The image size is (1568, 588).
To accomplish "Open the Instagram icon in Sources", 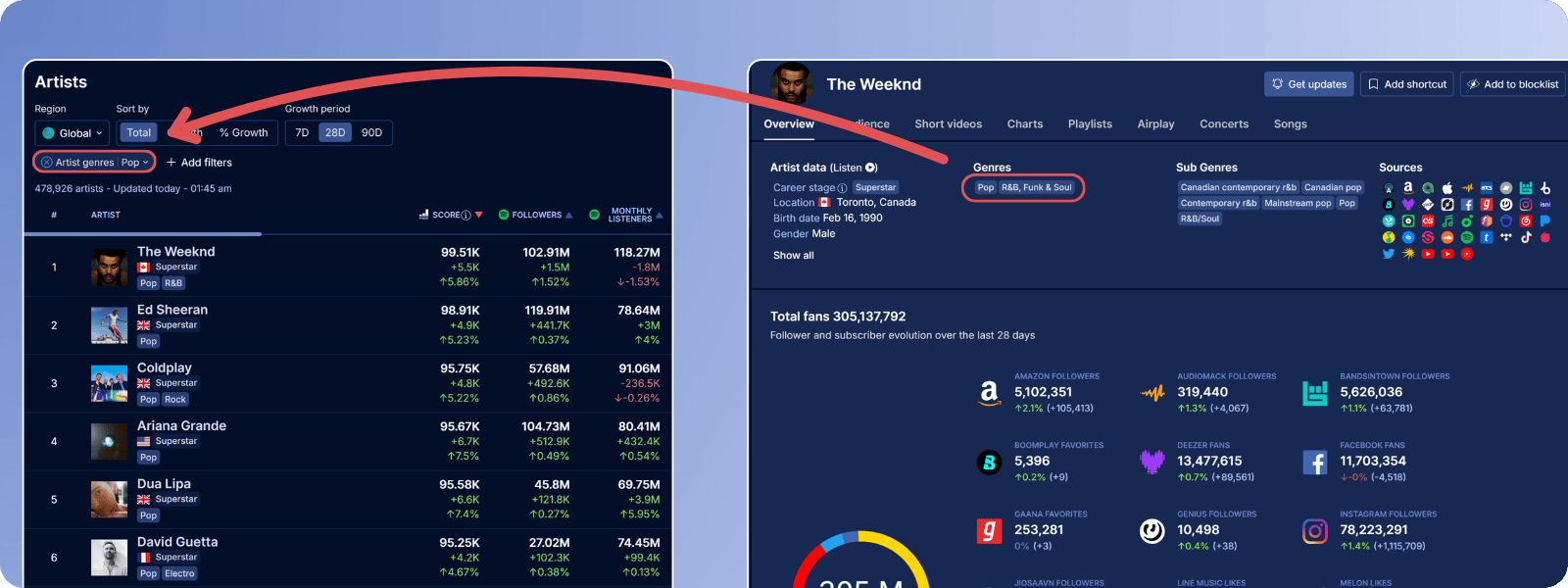I will pos(1526,204).
